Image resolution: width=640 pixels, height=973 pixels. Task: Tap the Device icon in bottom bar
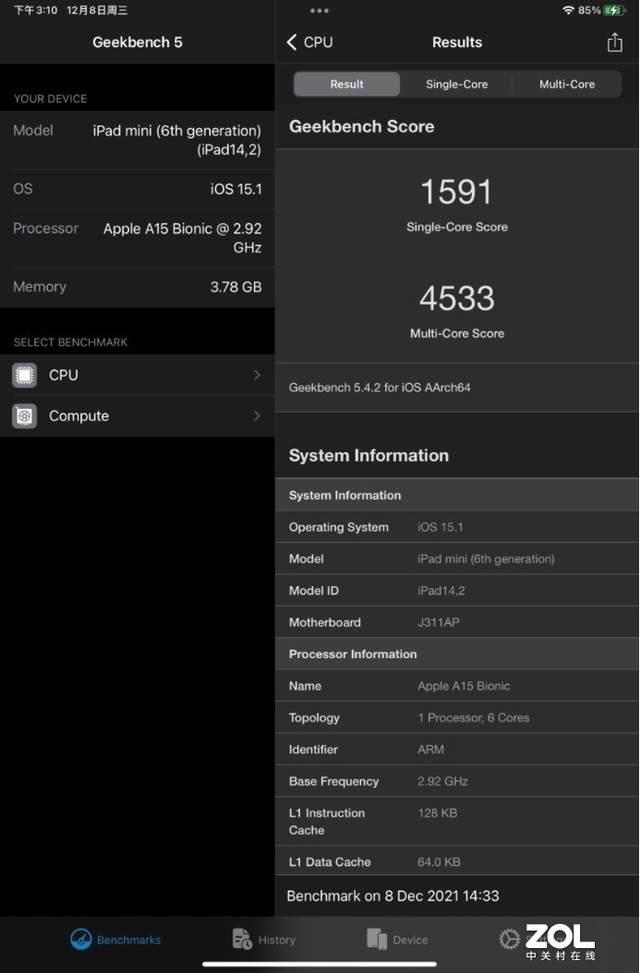tap(377, 939)
